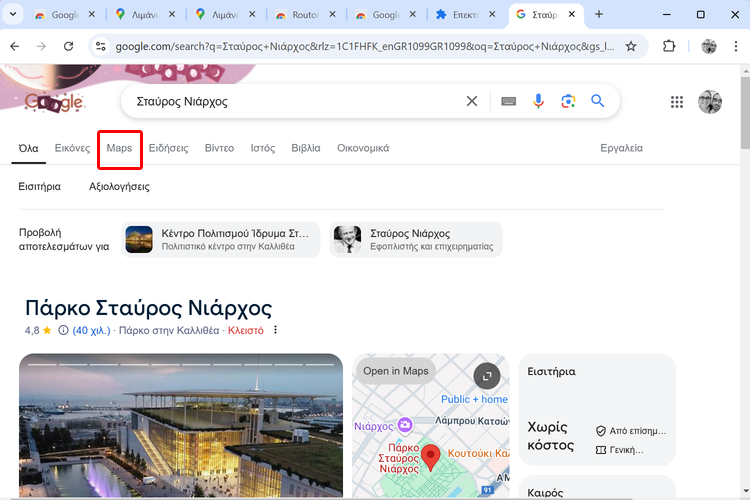
Task: Open the Εισιτήρια tickets card
Action: [597, 410]
